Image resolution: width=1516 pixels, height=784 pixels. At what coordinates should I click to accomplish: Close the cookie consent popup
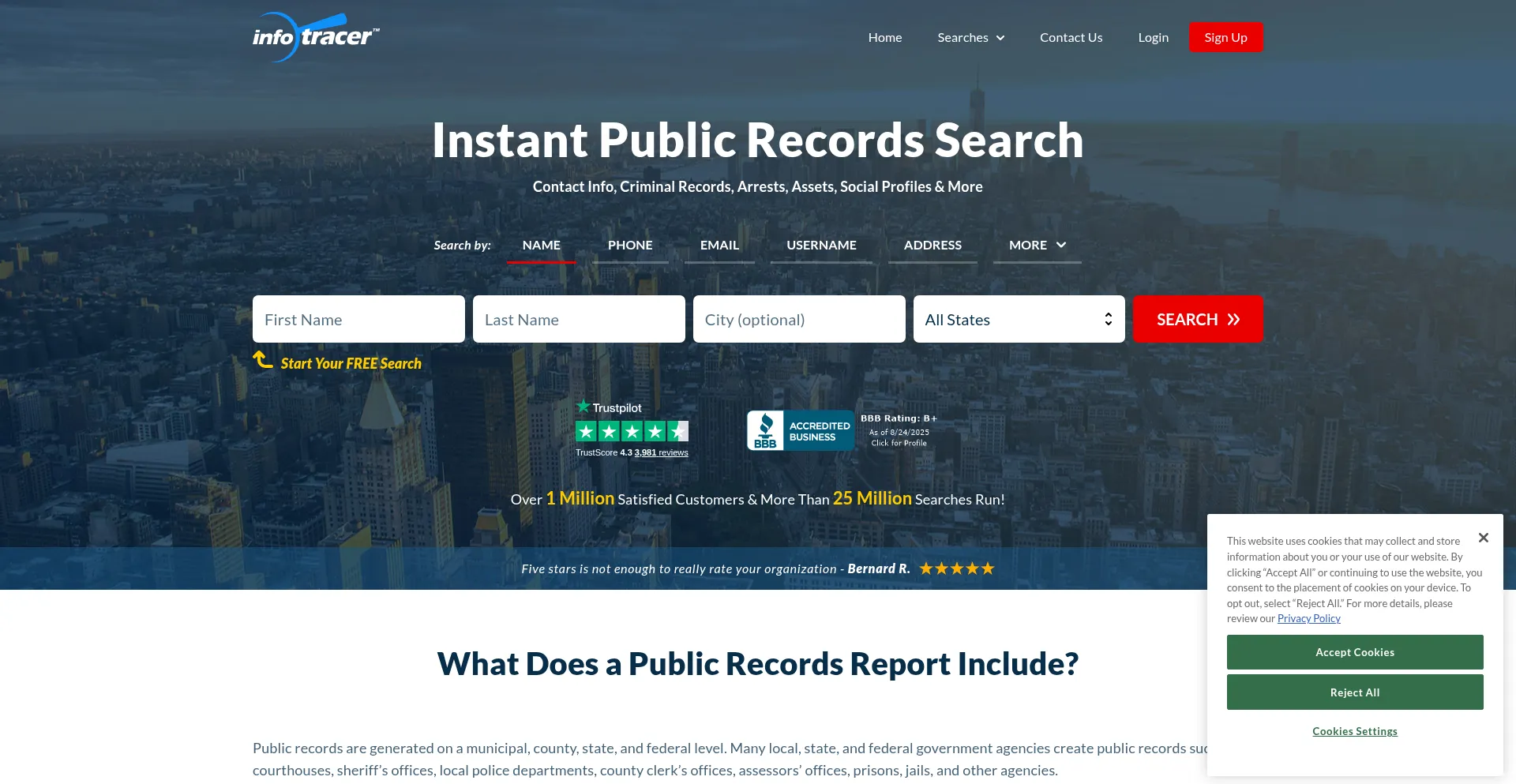point(1483,538)
